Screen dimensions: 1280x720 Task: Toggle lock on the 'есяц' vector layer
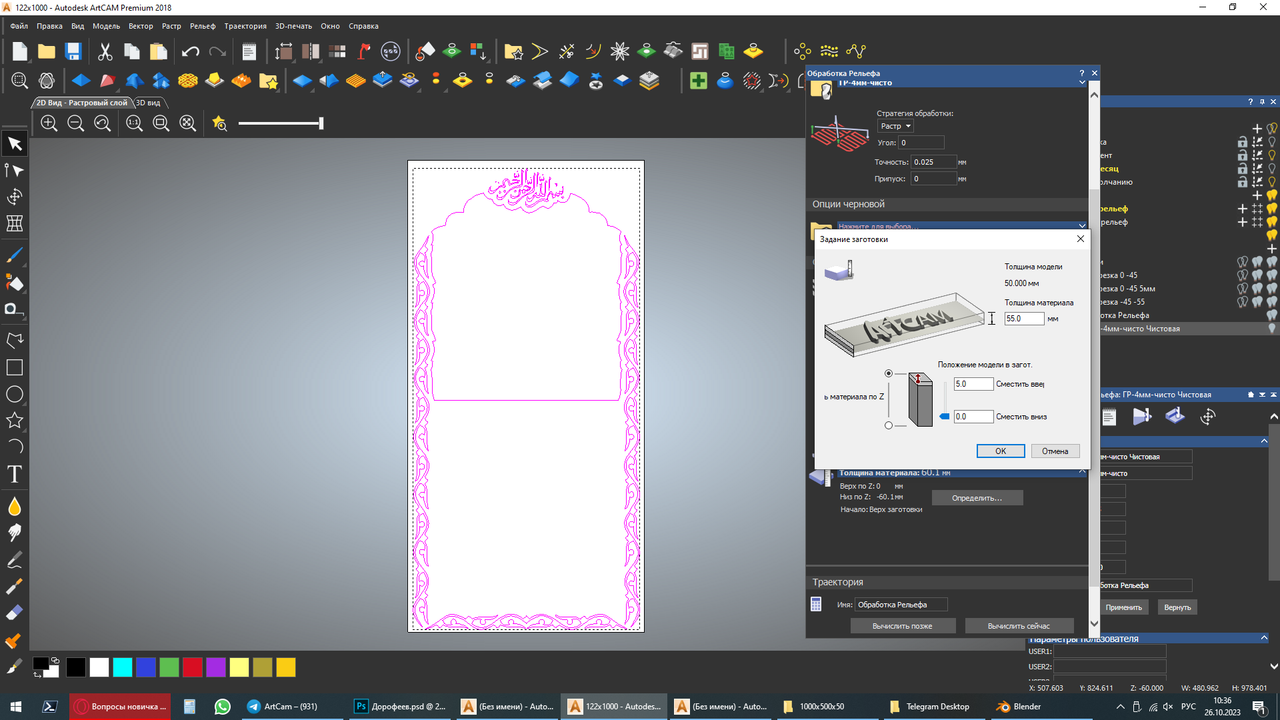pyautogui.click(x=1243, y=169)
